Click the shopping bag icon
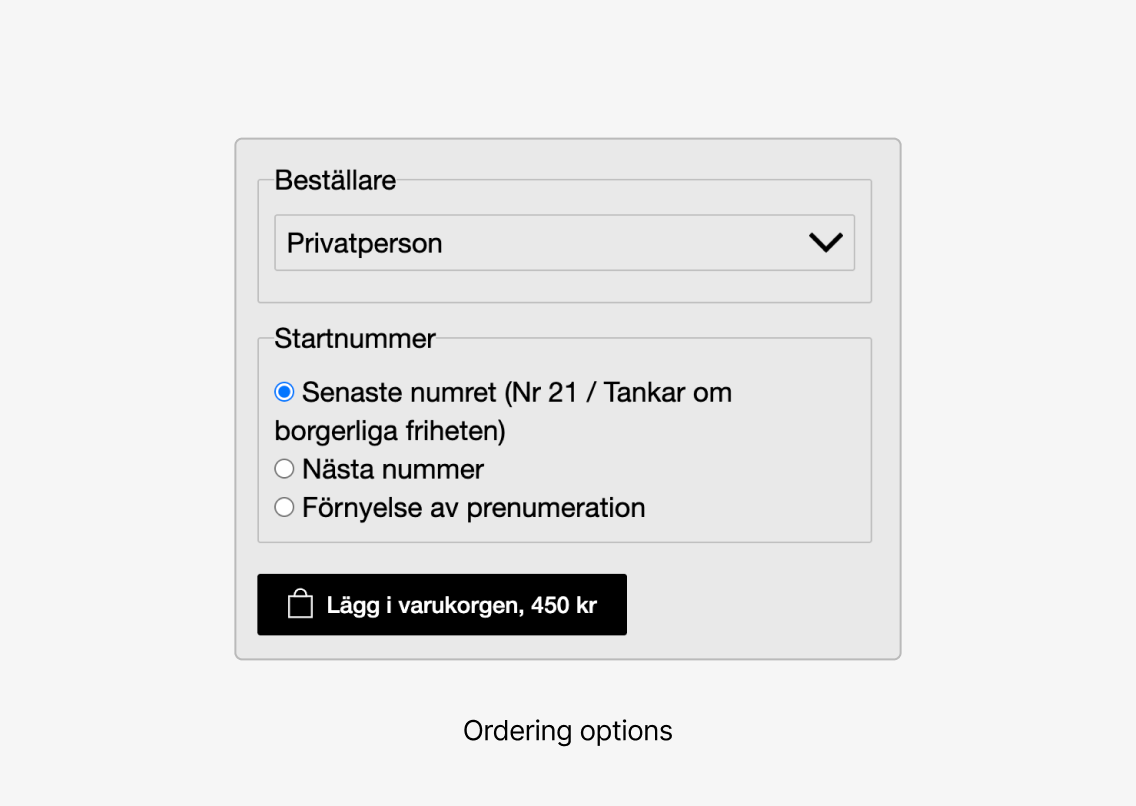 point(300,604)
